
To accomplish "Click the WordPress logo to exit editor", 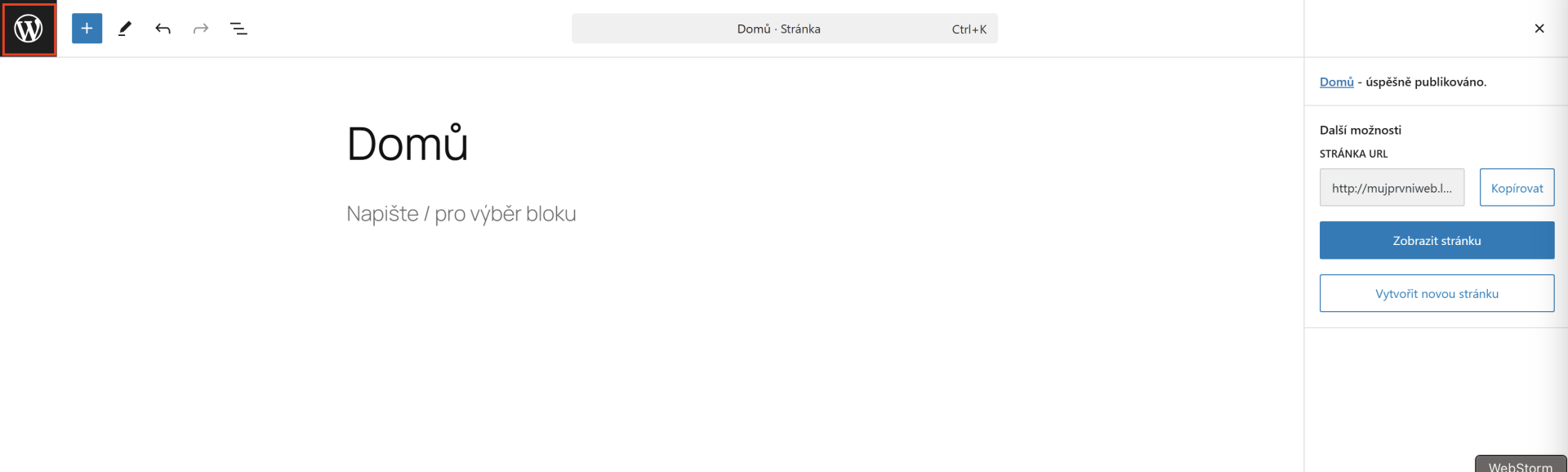I will pos(29,29).
